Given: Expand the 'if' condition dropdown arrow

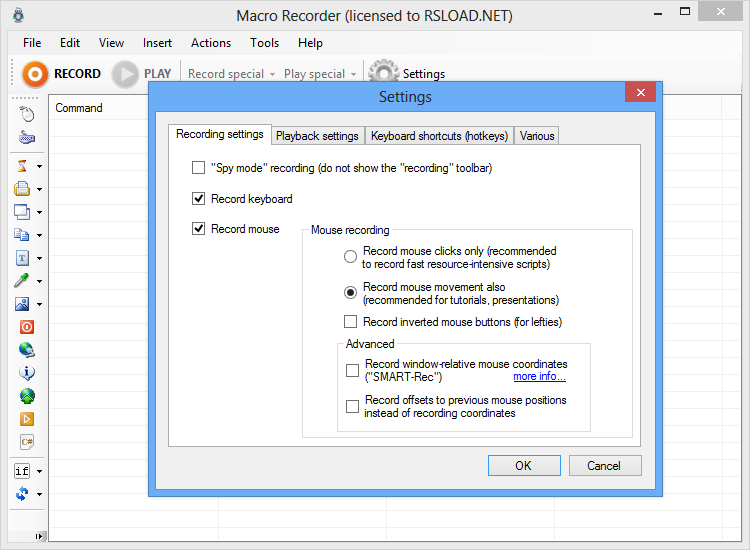Looking at the screenshot, I should pyautogui.click(x=39, y=472).
